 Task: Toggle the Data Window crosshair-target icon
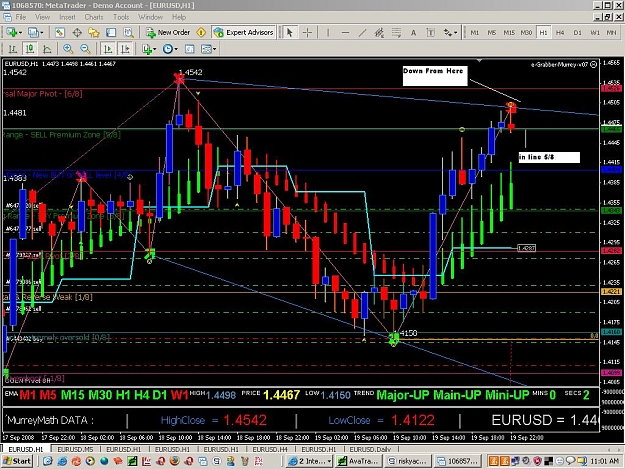[x=77, y=32]
